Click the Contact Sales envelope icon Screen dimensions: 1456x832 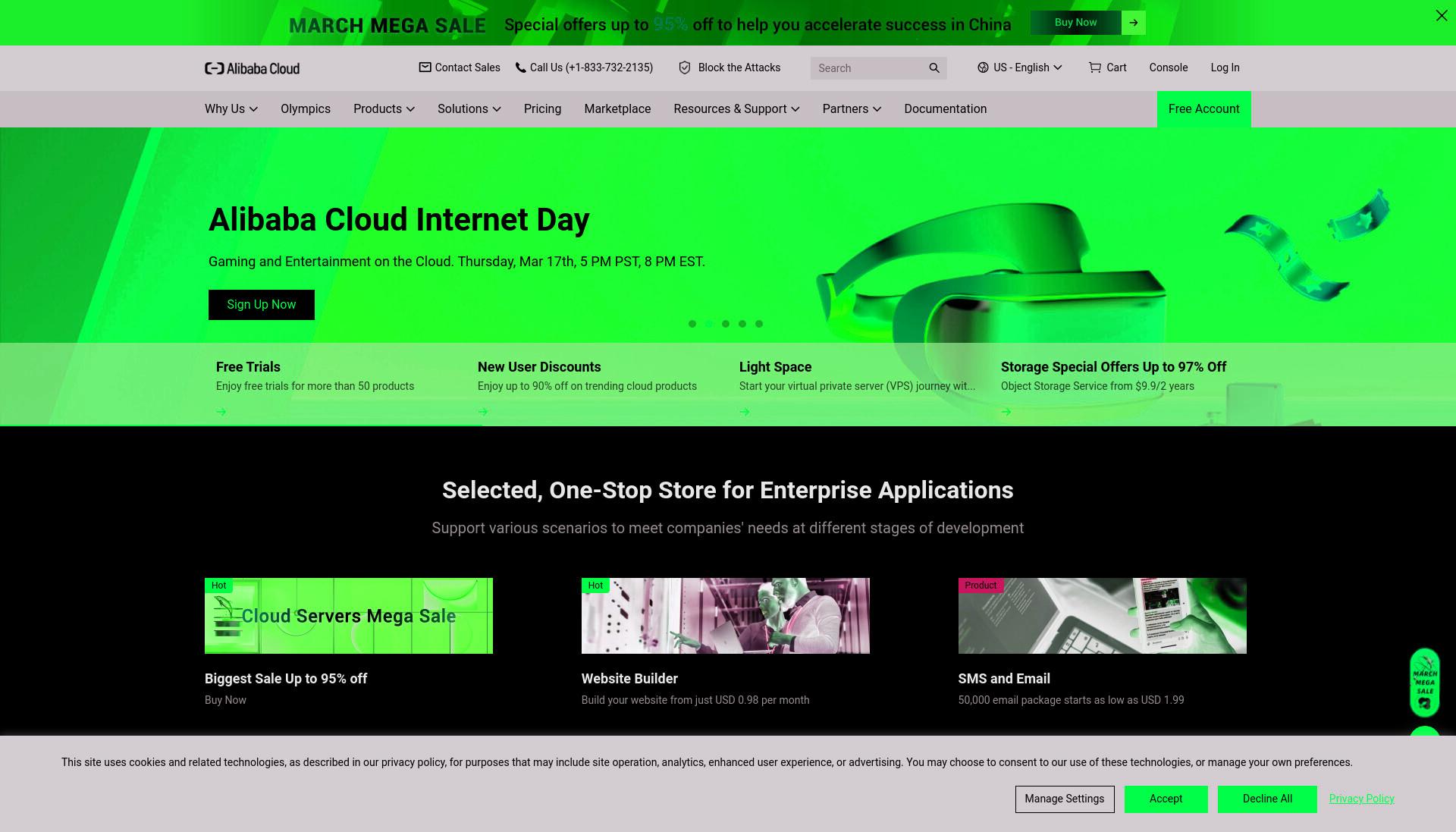(425, 68)
